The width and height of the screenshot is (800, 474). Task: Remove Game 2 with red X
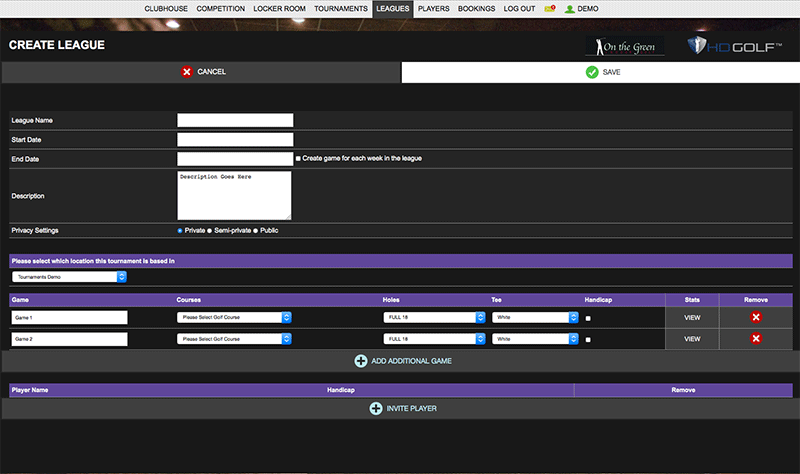coord(755,339)
